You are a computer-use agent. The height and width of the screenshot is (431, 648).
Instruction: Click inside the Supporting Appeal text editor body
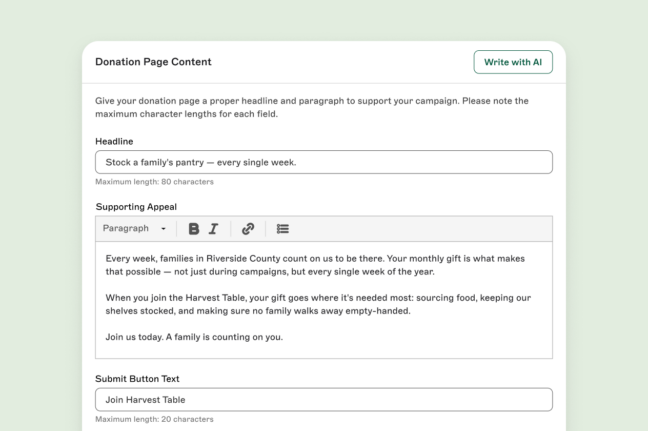(324, 300)
